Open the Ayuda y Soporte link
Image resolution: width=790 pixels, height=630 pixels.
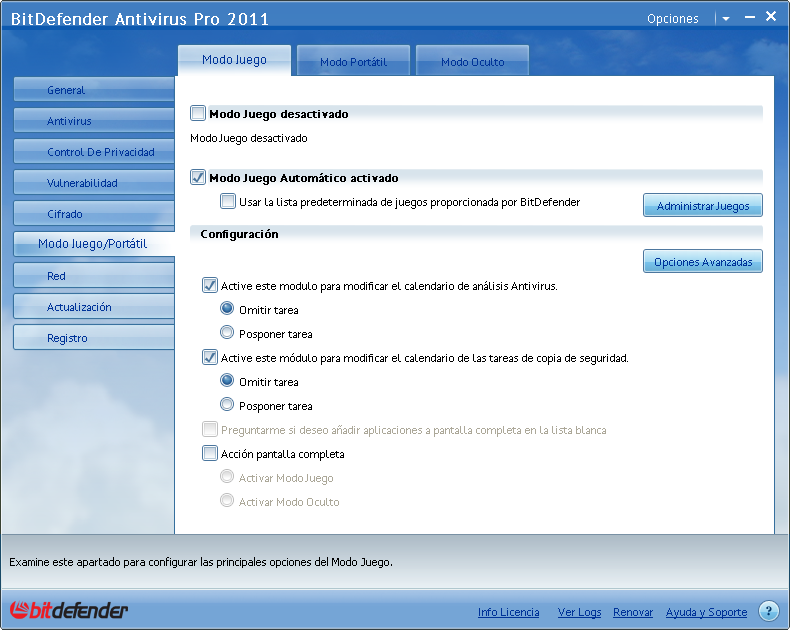point(706,612)
